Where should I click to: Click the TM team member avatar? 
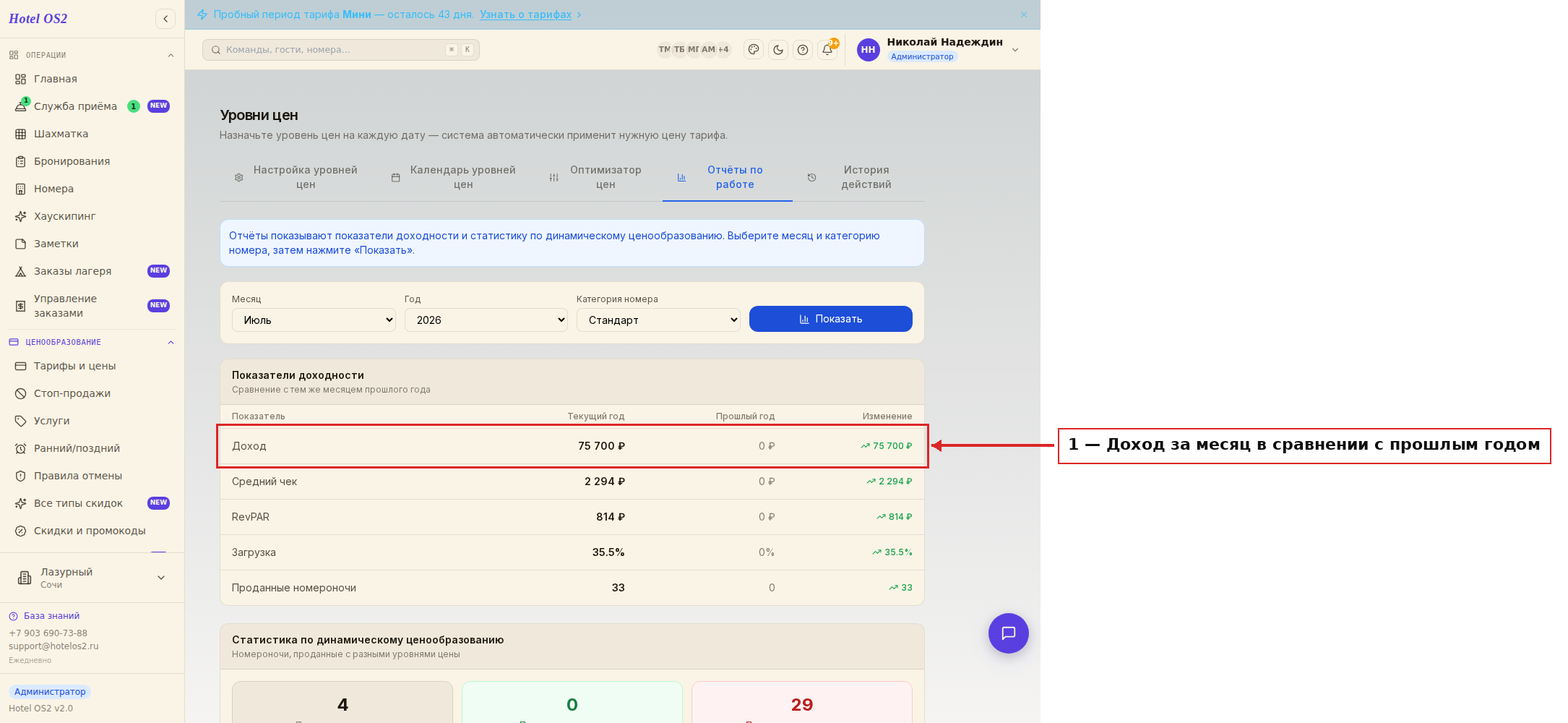[x=665, y=50]
